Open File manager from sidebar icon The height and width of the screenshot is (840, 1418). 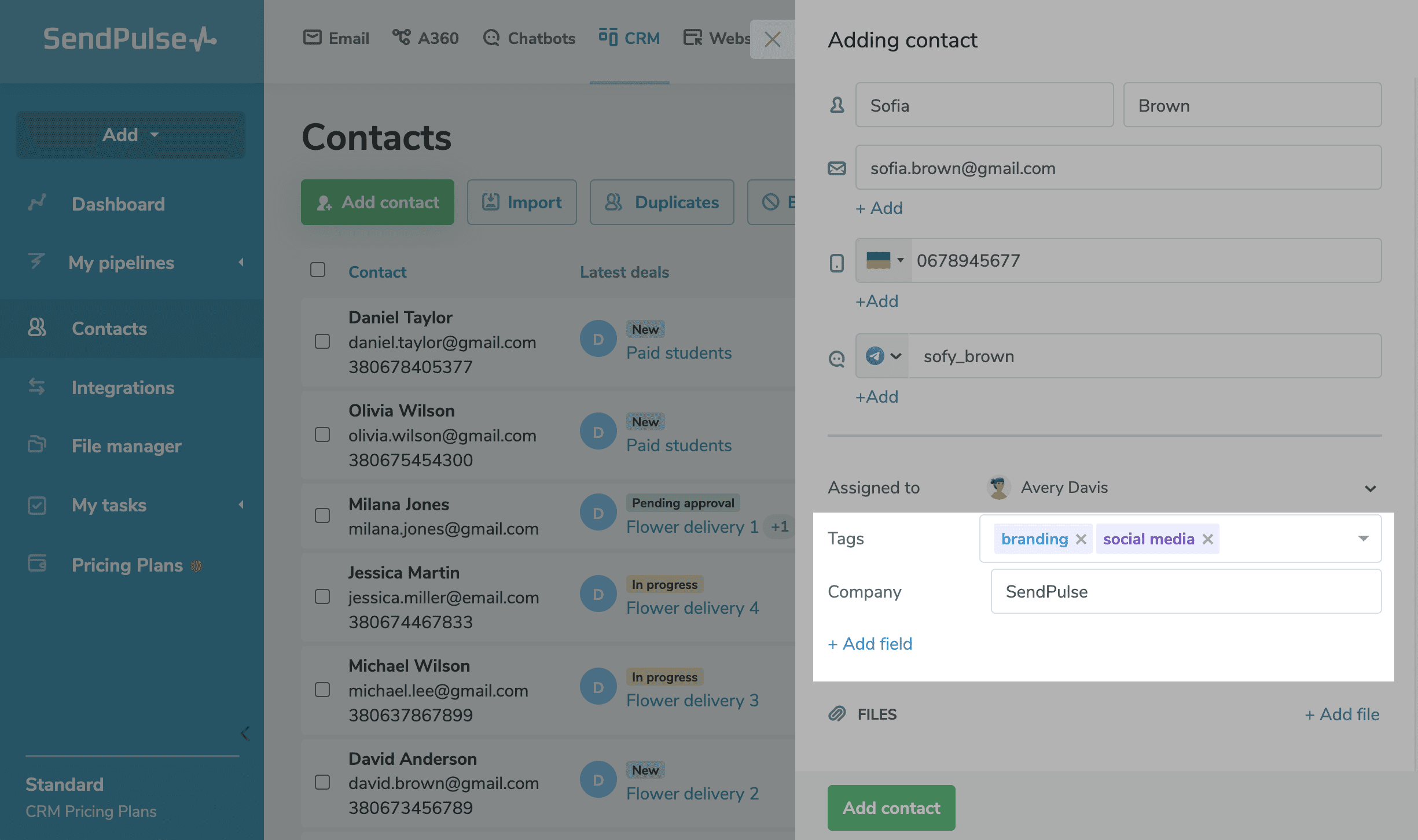(37, 445)
